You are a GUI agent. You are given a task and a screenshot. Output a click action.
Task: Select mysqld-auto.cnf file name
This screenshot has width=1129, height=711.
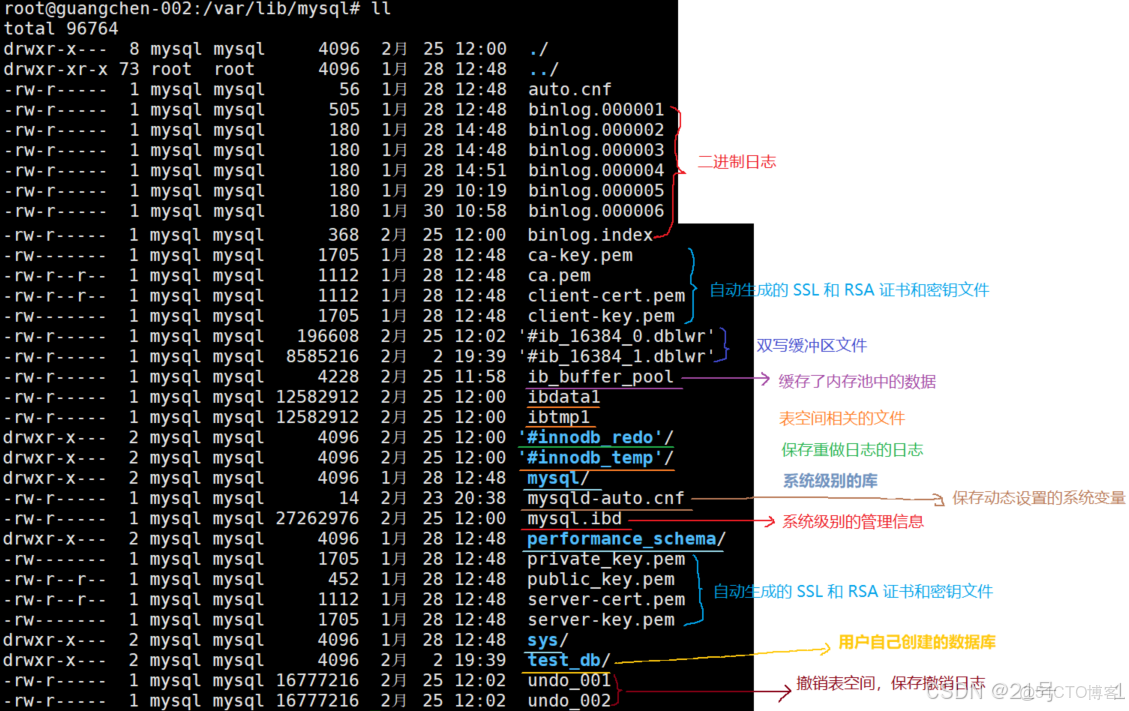point(606,498)
